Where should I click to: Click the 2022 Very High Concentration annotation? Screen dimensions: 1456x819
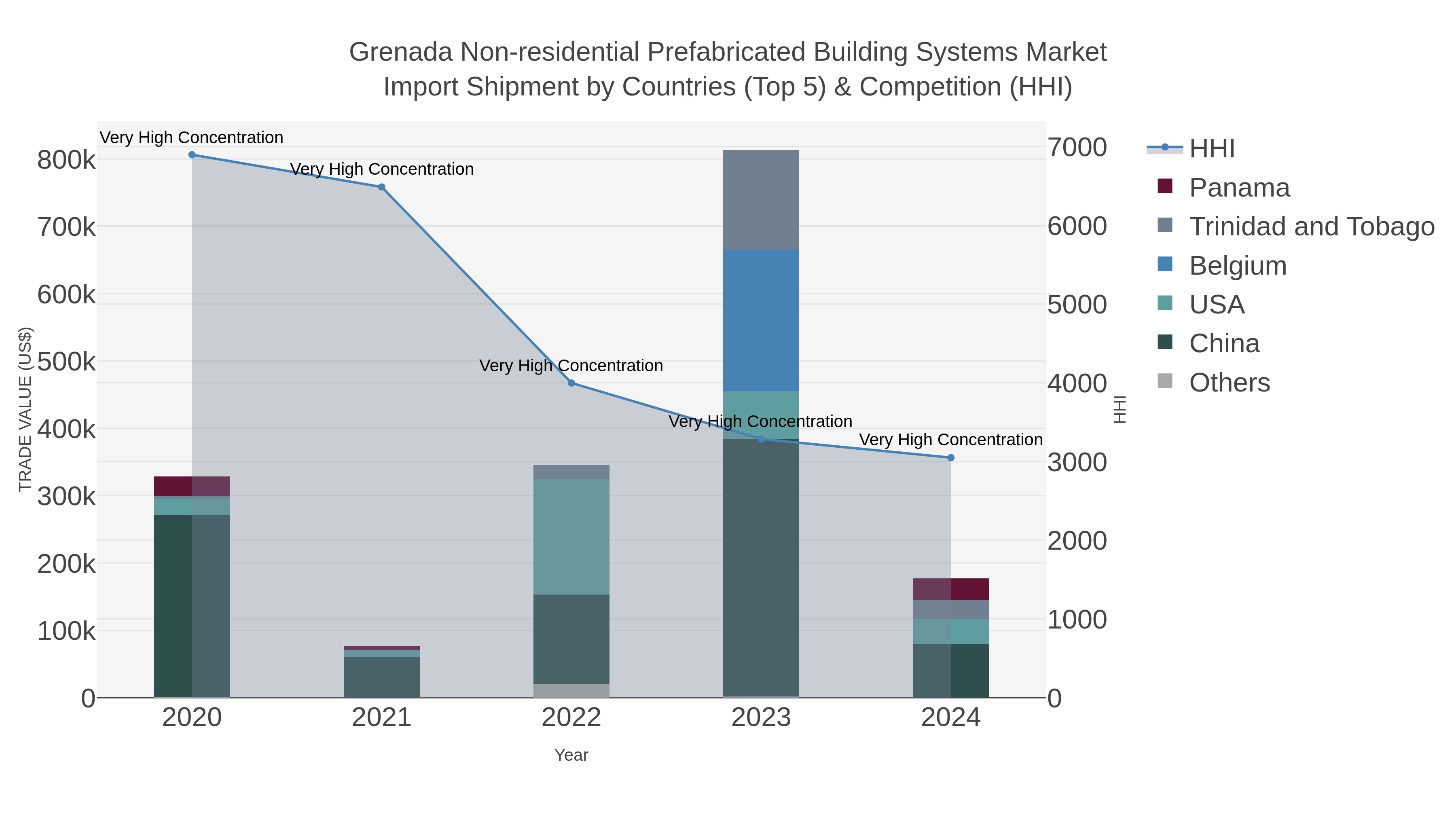coord(571,366)
